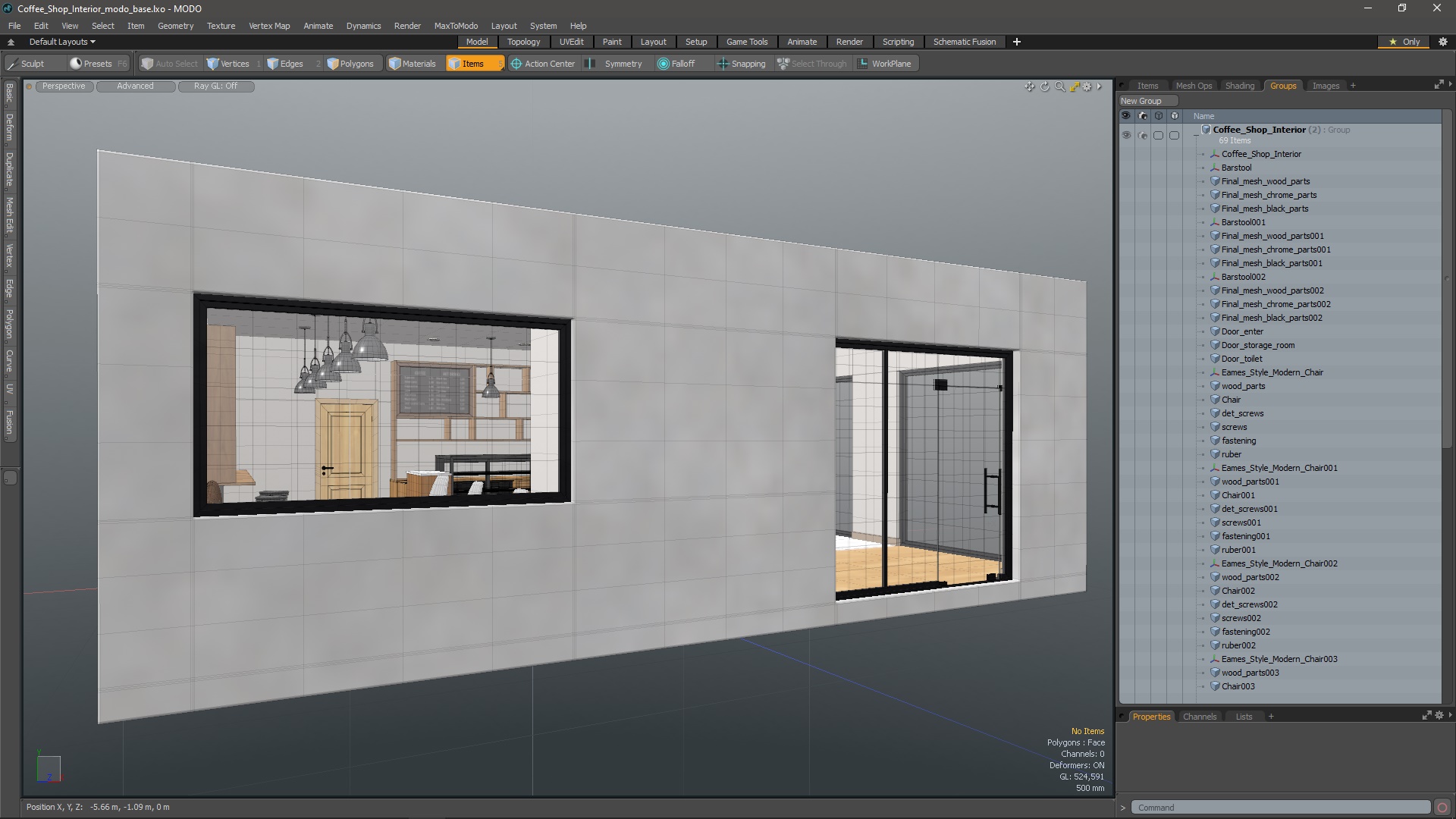Select the Snapping tool icon
1456x819 pixels.
tap(723, 64)
